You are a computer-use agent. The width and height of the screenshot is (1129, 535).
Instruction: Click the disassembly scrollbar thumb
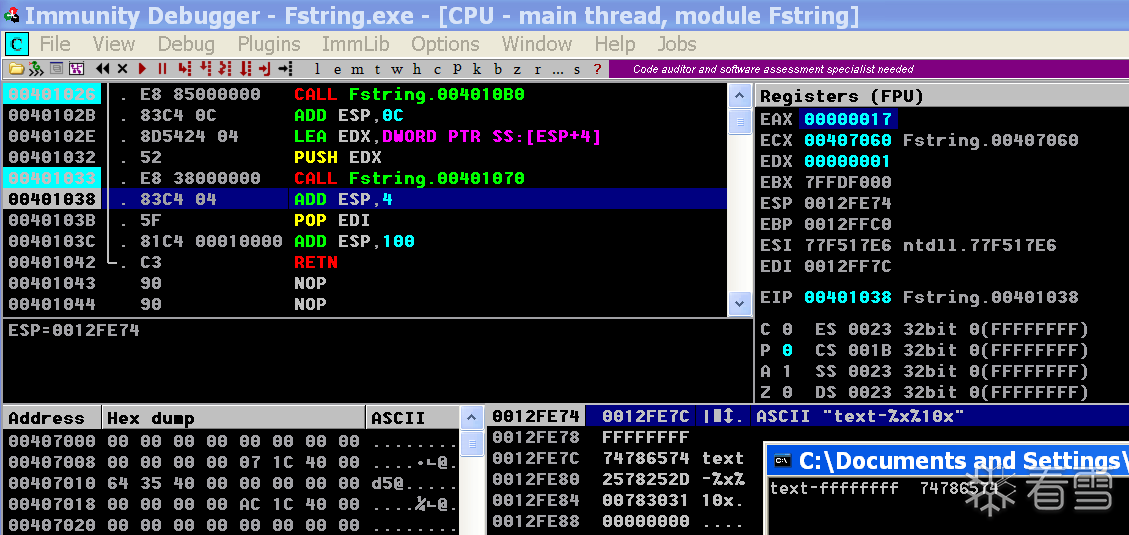coord(739,122)
